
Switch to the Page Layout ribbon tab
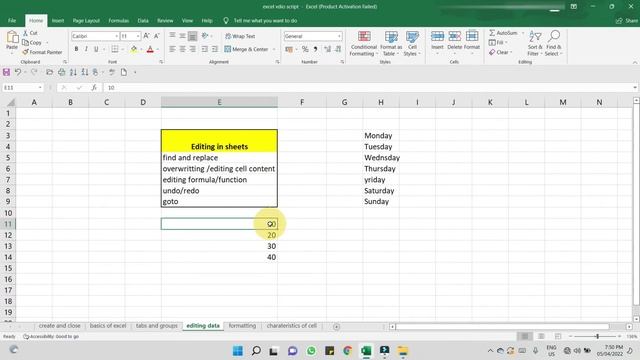pos(86,20)
